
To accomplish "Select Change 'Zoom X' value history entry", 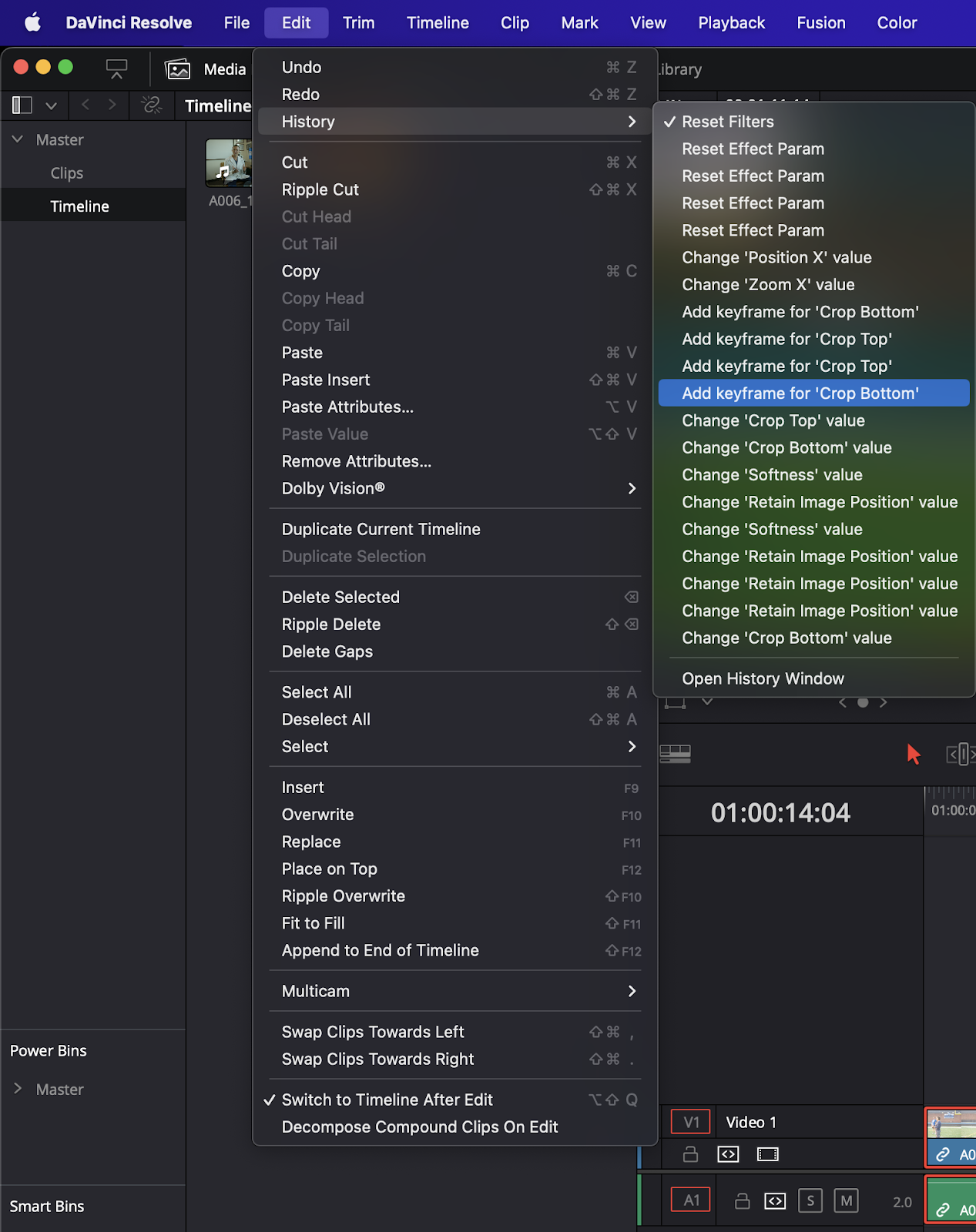I will [x=814, y=284].
